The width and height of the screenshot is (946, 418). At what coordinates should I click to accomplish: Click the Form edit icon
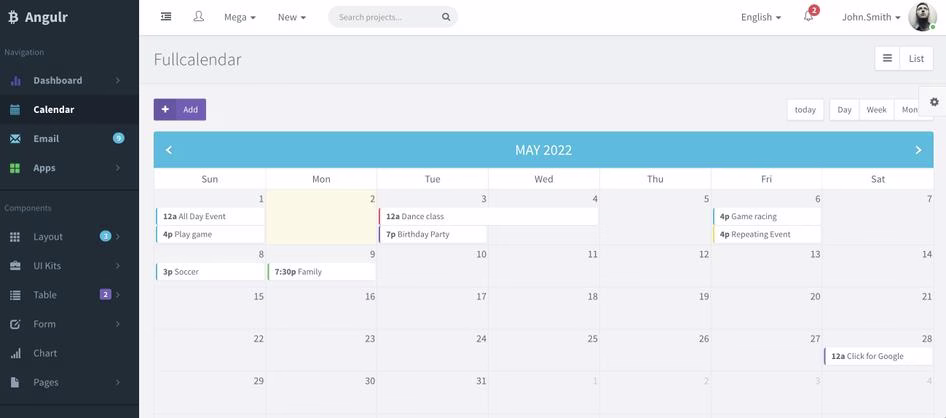point(16,324)
